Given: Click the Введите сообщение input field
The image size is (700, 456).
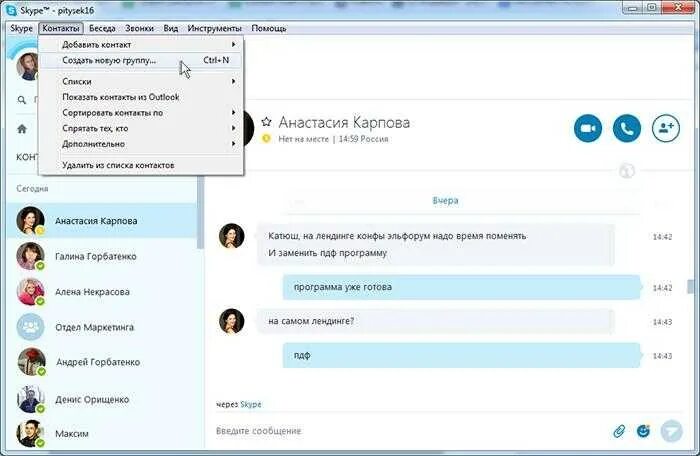Looking at the screenshot, I should (411, 431).
